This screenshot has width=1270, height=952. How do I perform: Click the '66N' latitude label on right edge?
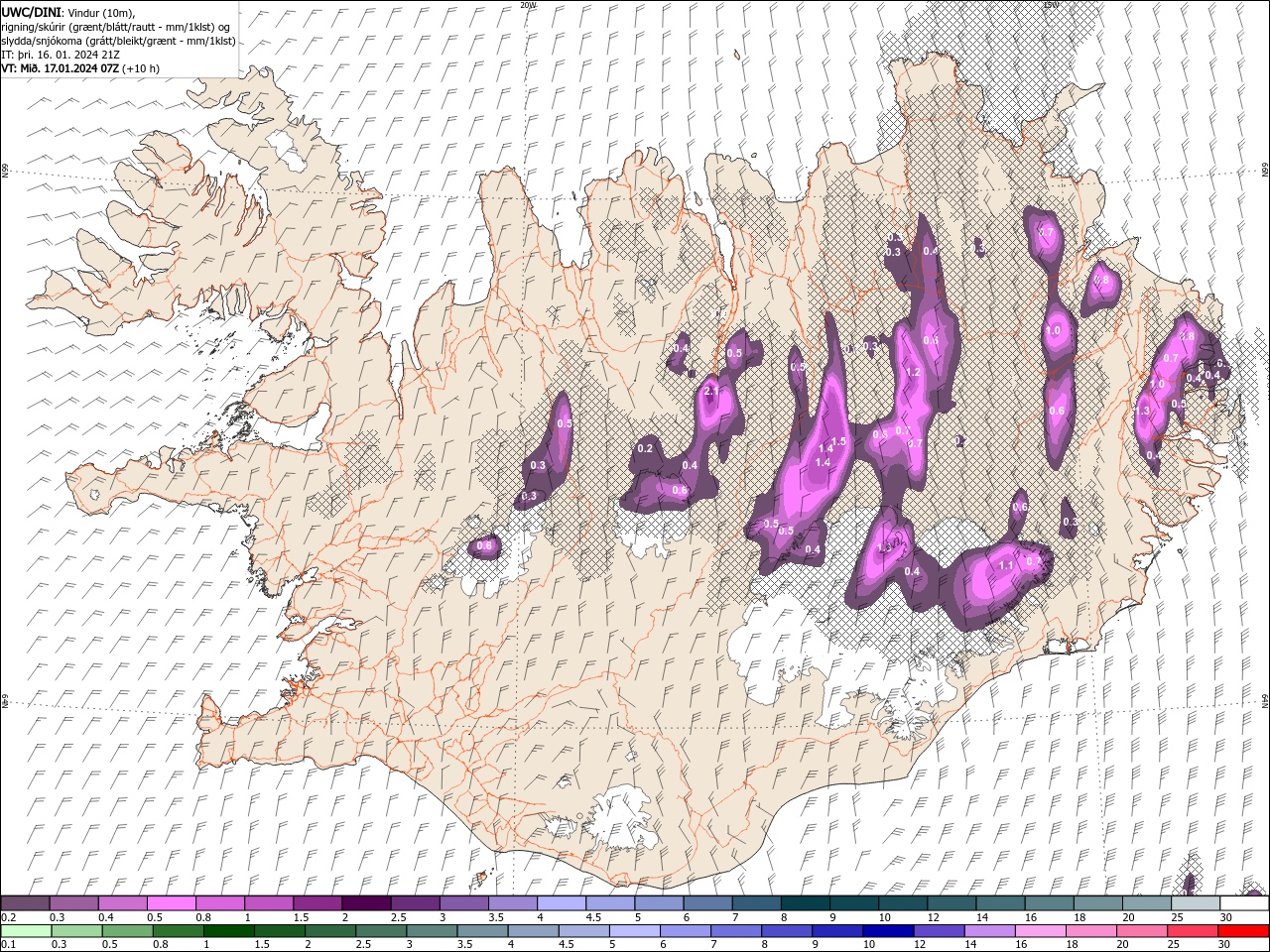(1264, 172)
